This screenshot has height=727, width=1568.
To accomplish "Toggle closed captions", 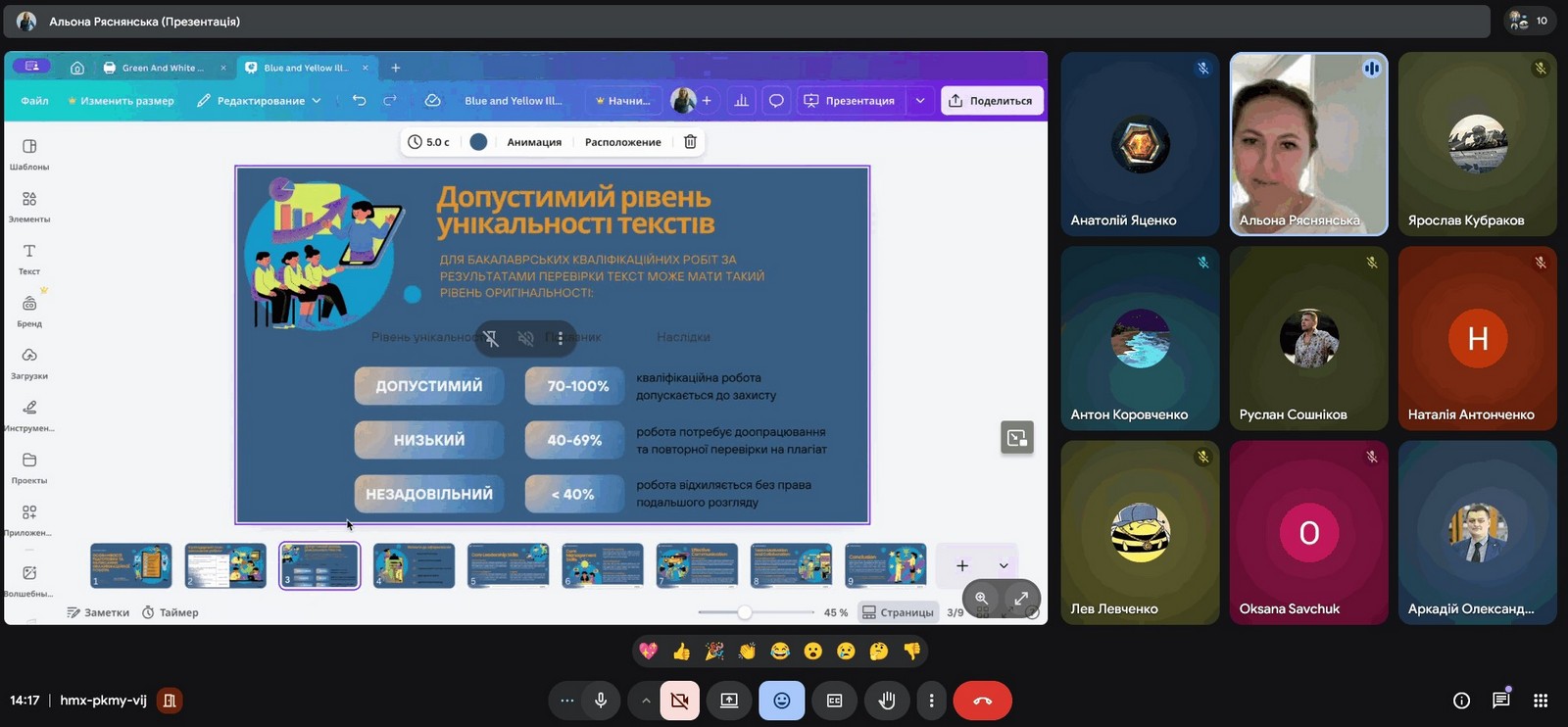I will (x=834, y=701).
